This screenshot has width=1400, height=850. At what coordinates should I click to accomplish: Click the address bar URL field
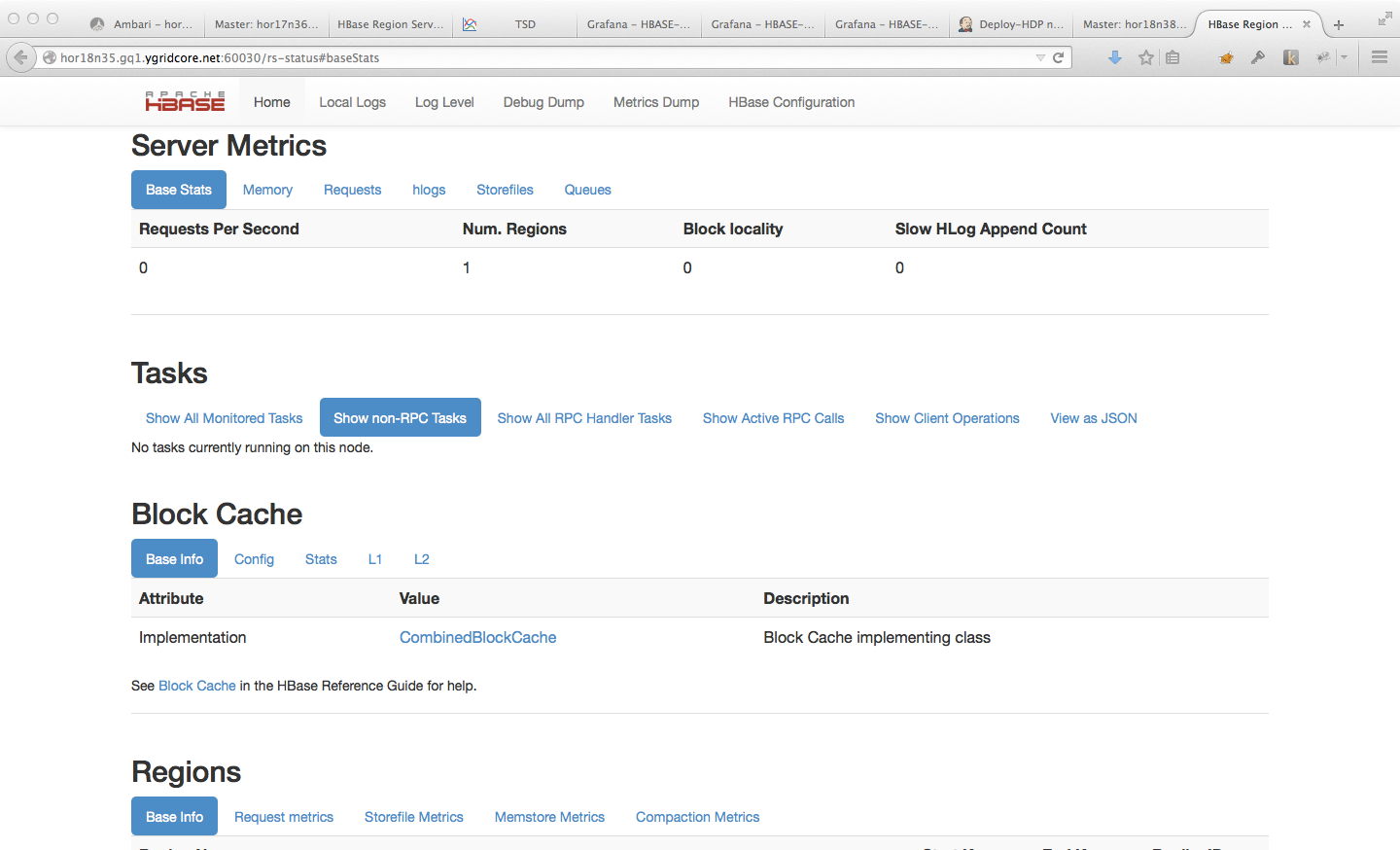pos(535,58)
